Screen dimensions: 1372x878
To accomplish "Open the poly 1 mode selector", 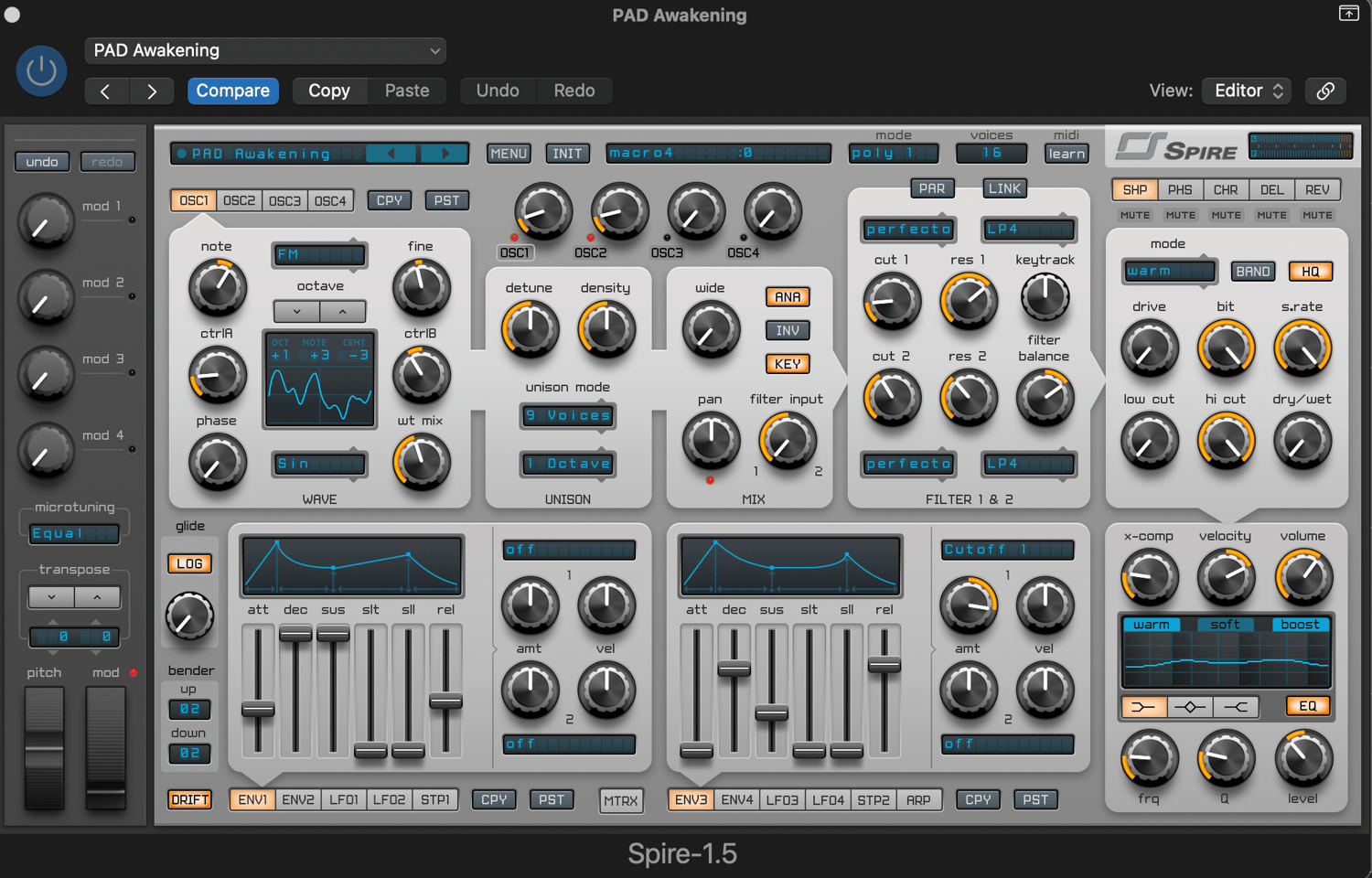I will pyautogui.click(x=894, y=153).
